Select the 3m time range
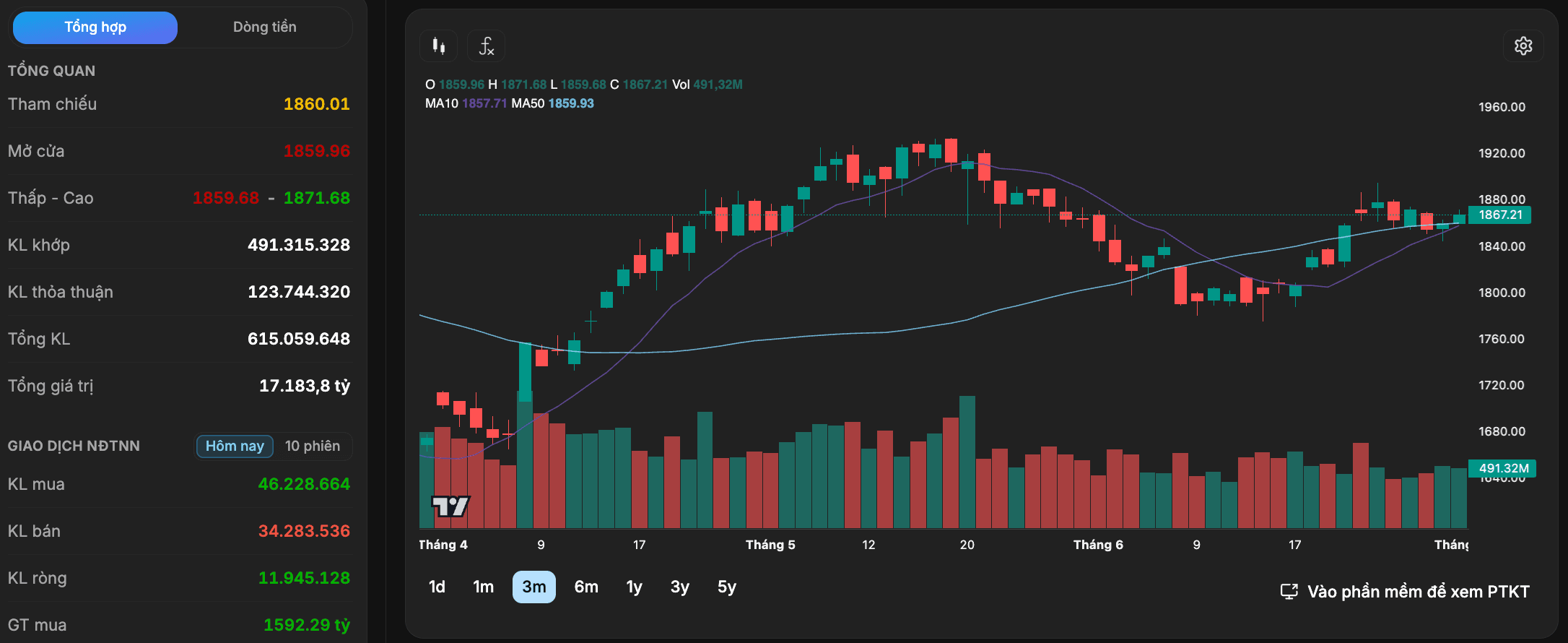 click(x=534, y=587)
